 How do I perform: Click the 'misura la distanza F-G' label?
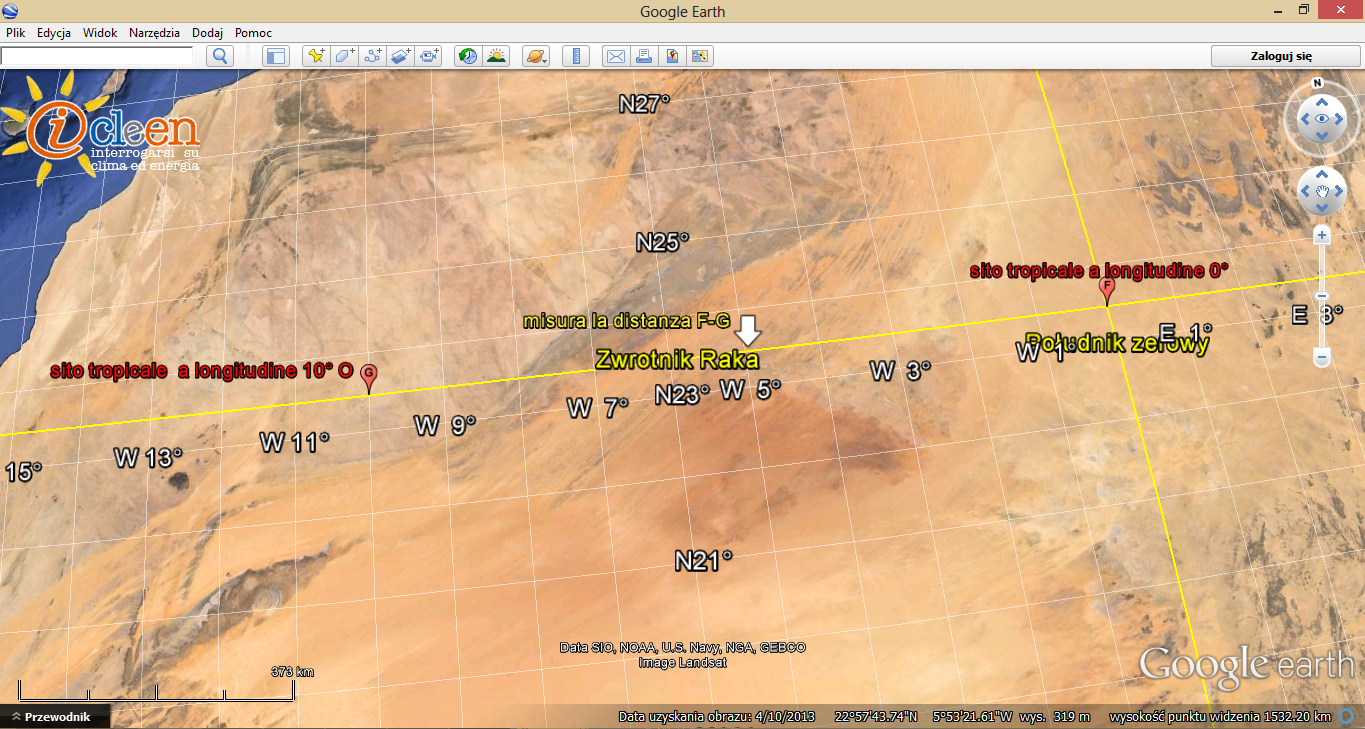click(628, 322)
